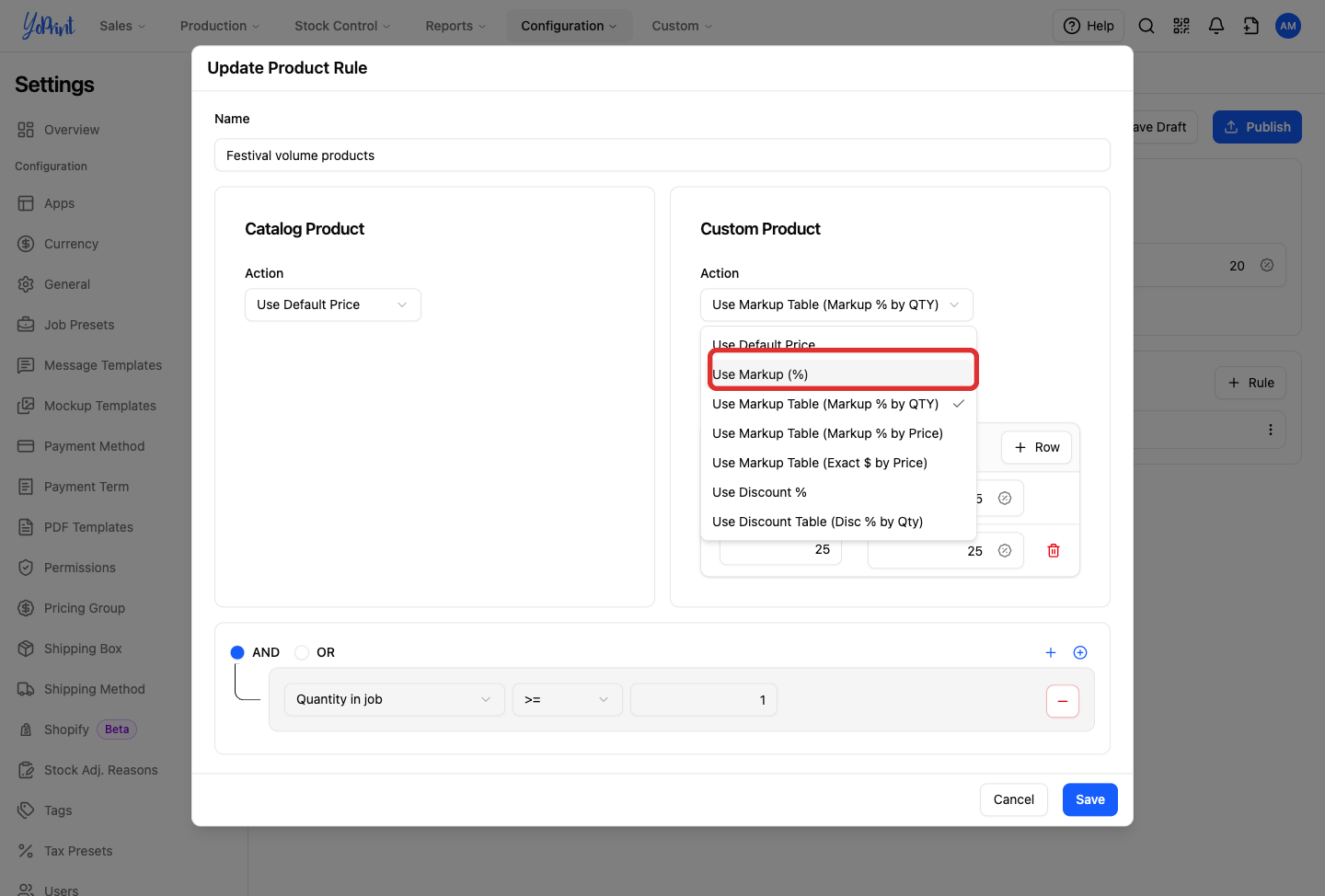Choose Use Discount Table (Disc % by Qty)
The image size is (1325, 896).
(838, 522)
